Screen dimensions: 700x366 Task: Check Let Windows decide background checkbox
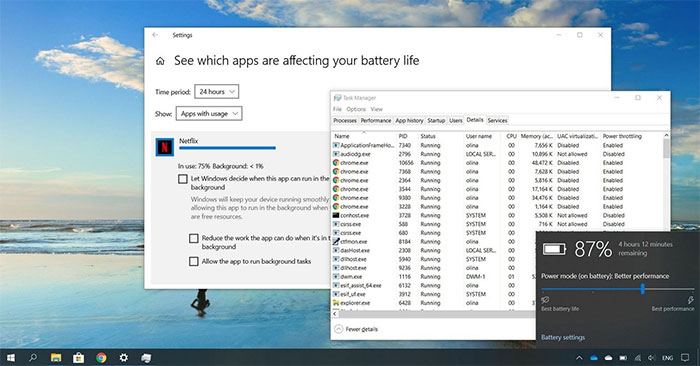coord(183,179)
